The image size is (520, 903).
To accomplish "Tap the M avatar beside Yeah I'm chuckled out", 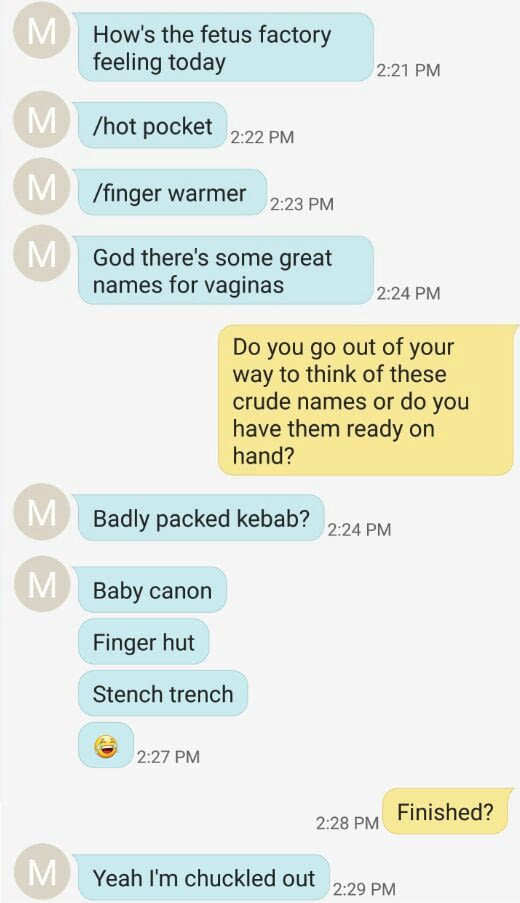I will tap(41, 872).
